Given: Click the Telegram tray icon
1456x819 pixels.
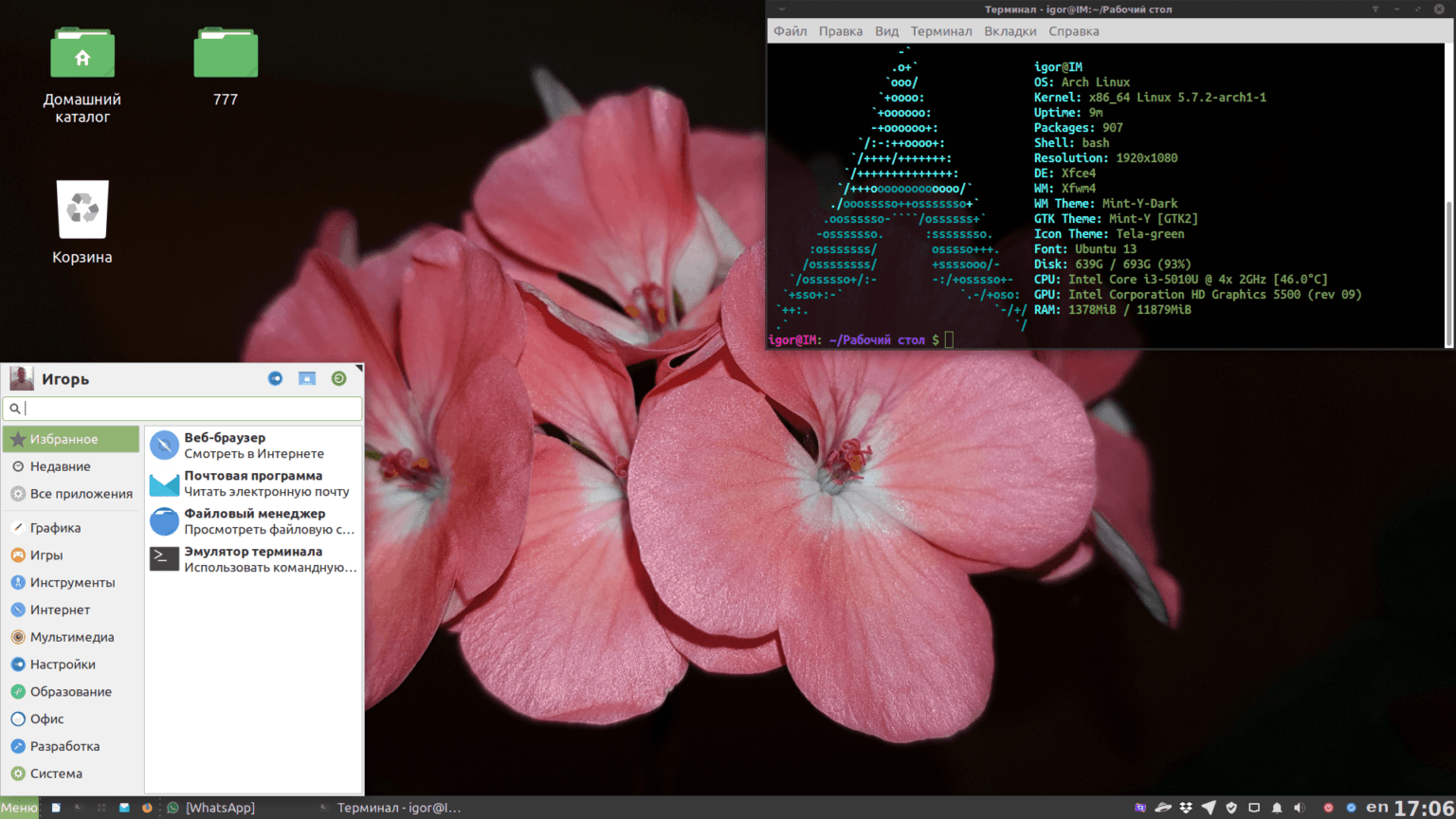Looking at the screenshot, I should click(1209, 808).
